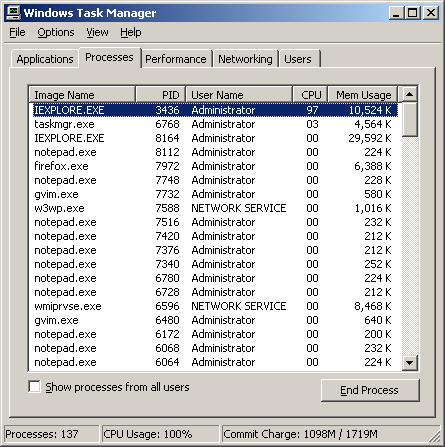Click the scroll up arrow in process list

409,95
